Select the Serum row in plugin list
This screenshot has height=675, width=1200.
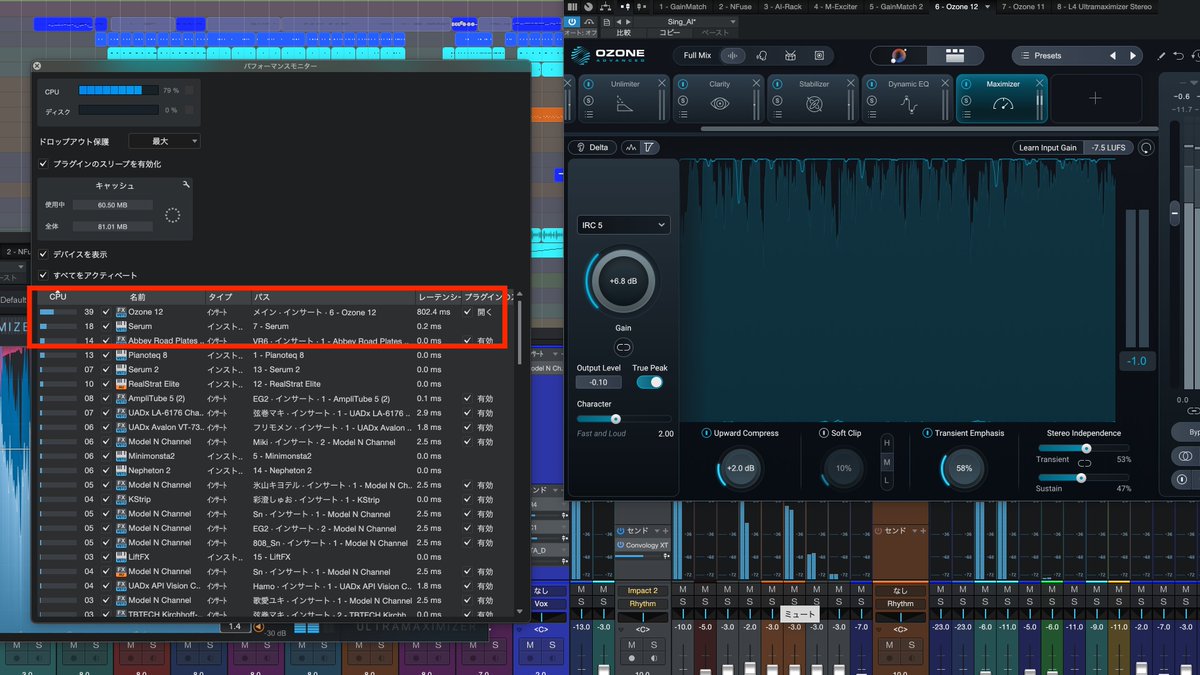(277, 326)
